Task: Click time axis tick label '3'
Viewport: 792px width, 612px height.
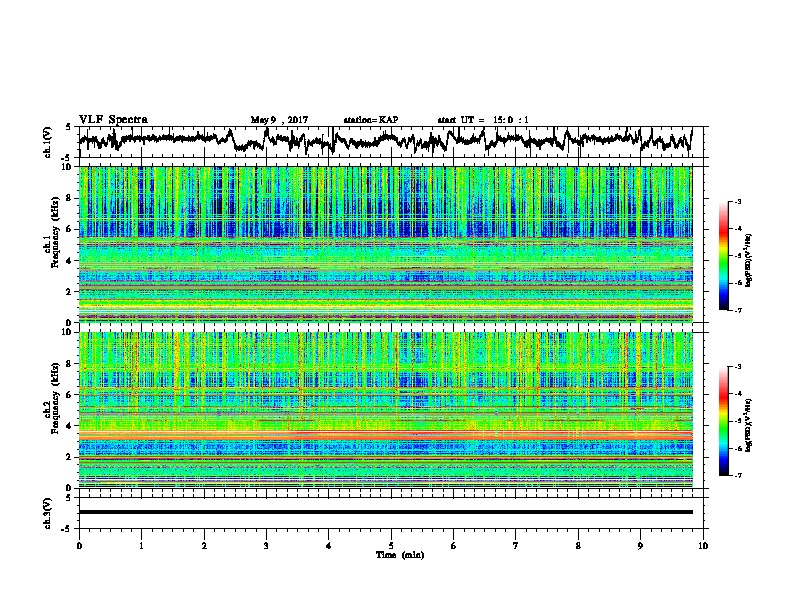Action: [266, 546]
